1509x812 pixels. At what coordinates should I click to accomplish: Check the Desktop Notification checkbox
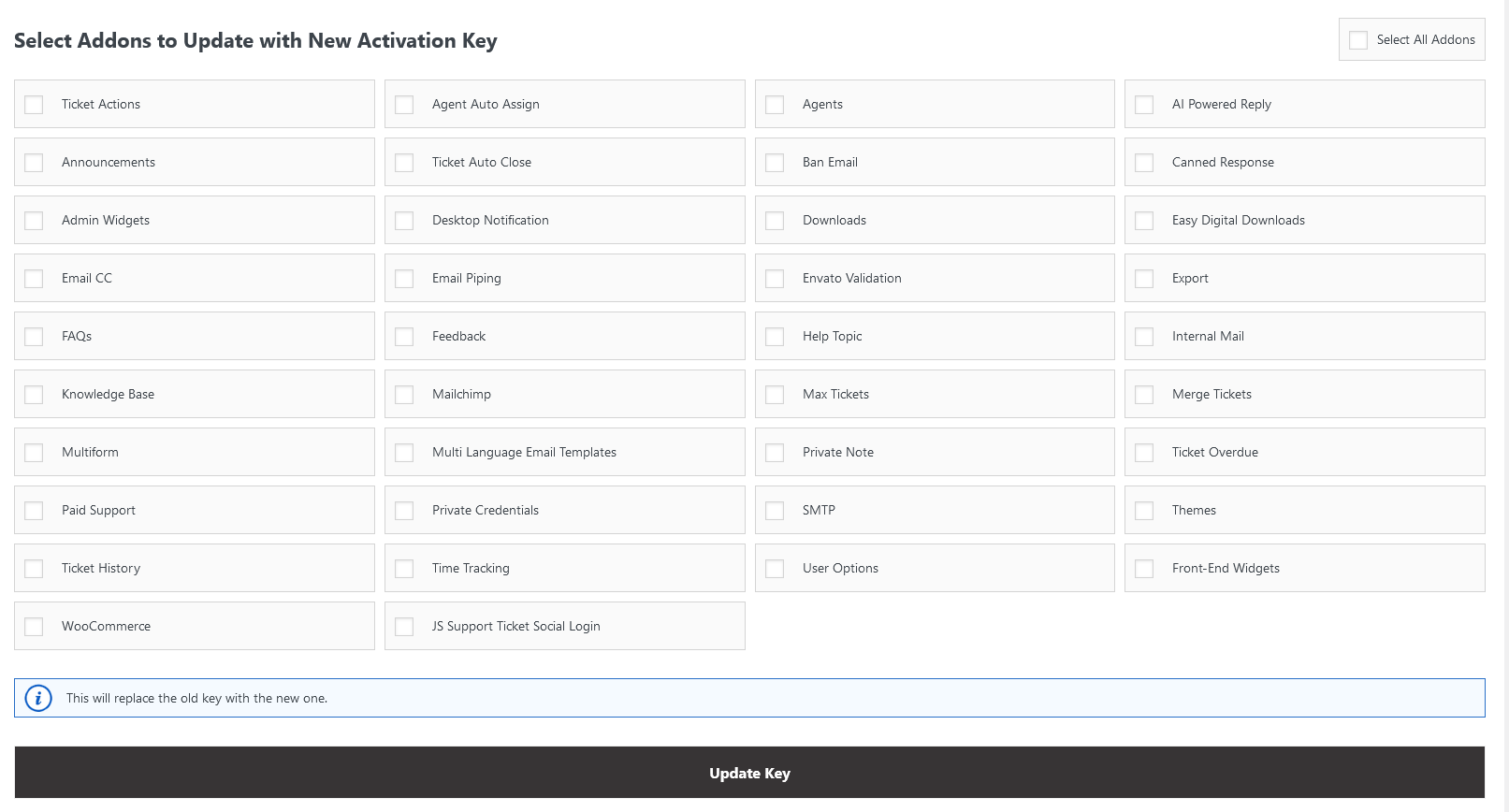[x=404, y=221]
